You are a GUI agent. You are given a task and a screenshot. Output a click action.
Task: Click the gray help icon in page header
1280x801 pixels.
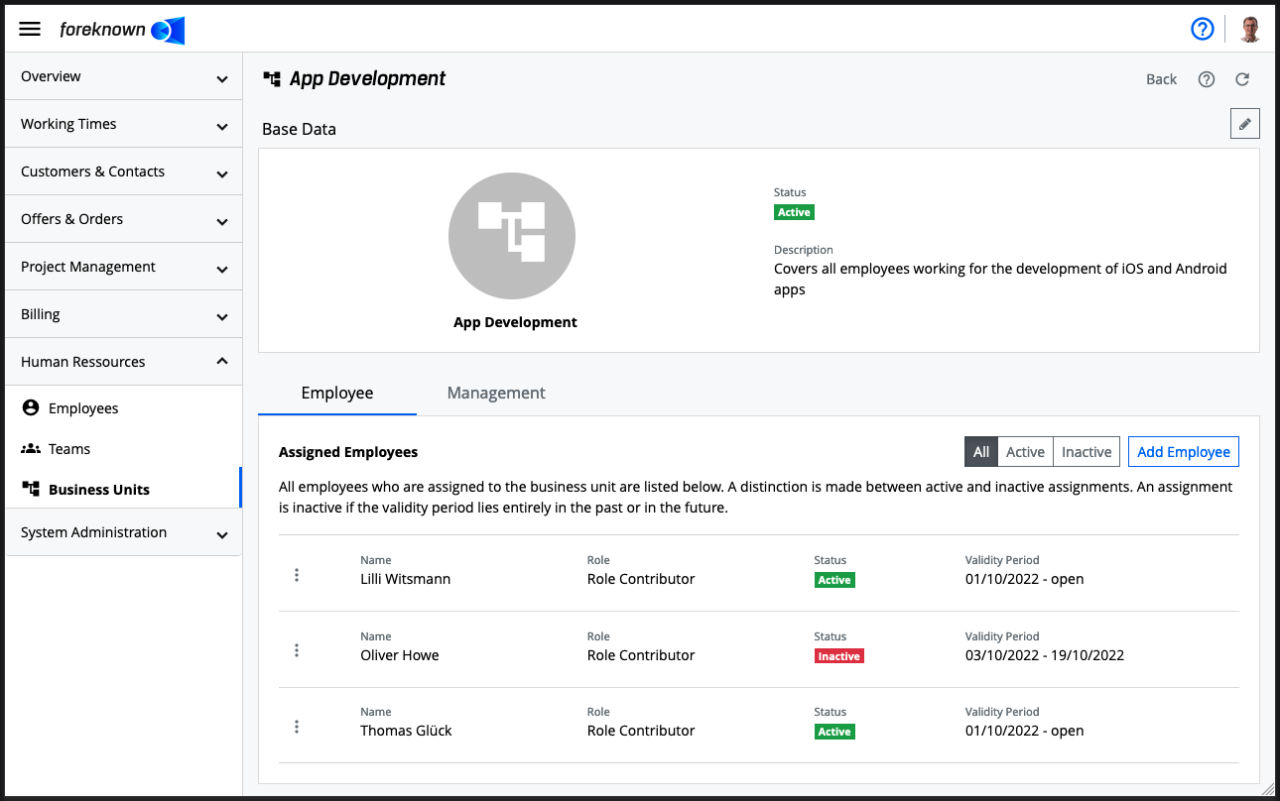click(x=1206, y=80)
